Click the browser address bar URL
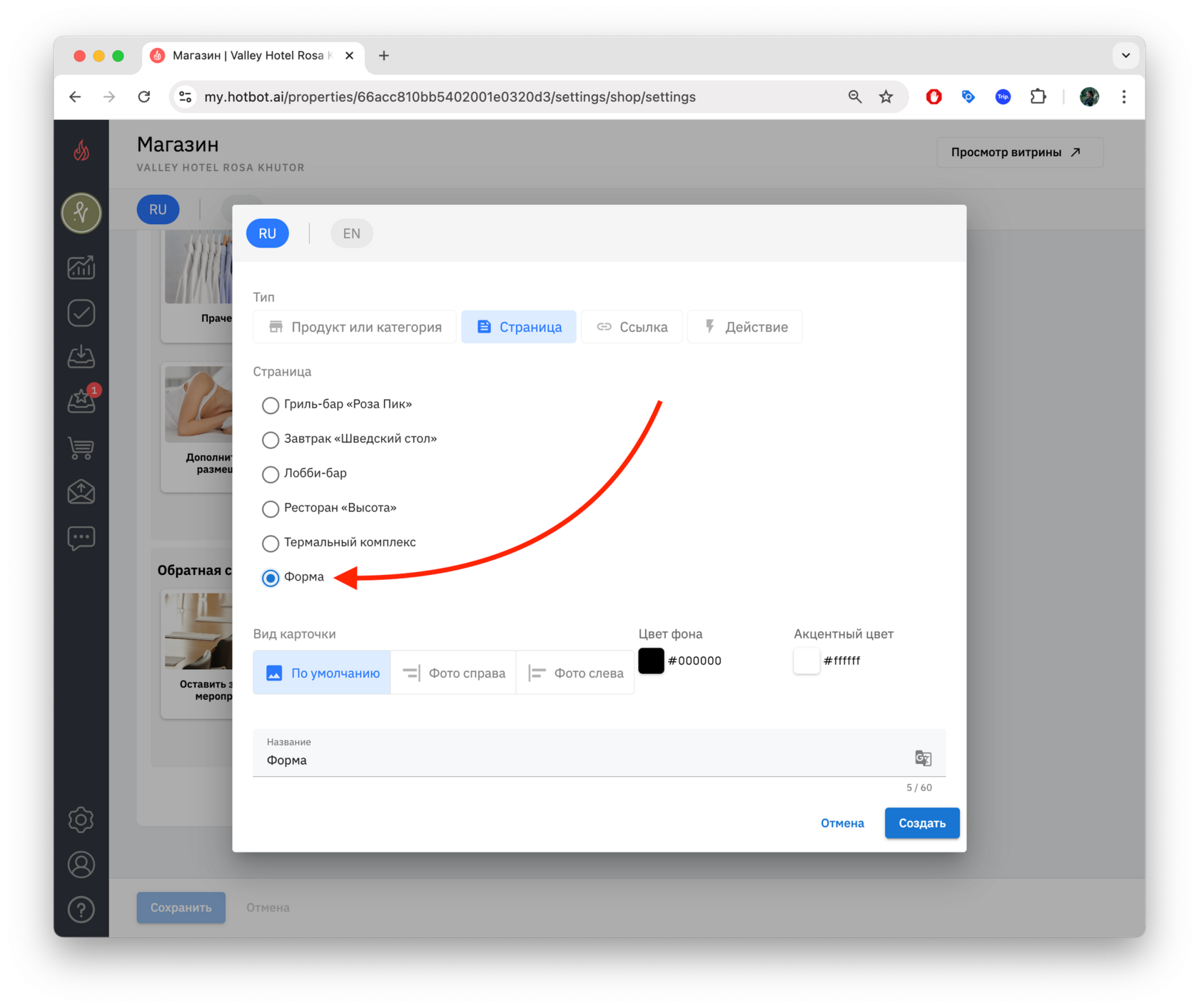This screenshot has height=1008, width=1199. point(450,97)
